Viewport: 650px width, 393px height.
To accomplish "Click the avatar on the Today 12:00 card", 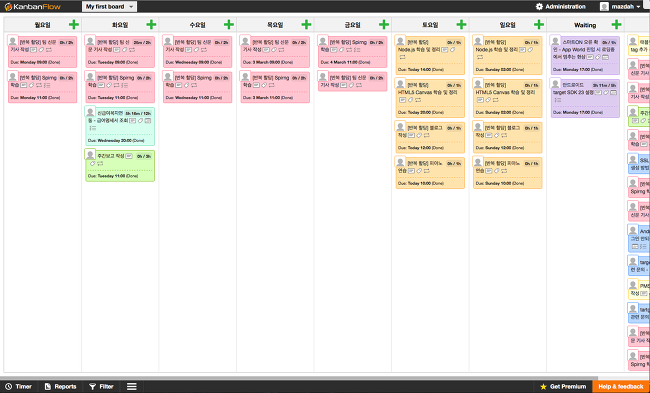I will [400, 126].
